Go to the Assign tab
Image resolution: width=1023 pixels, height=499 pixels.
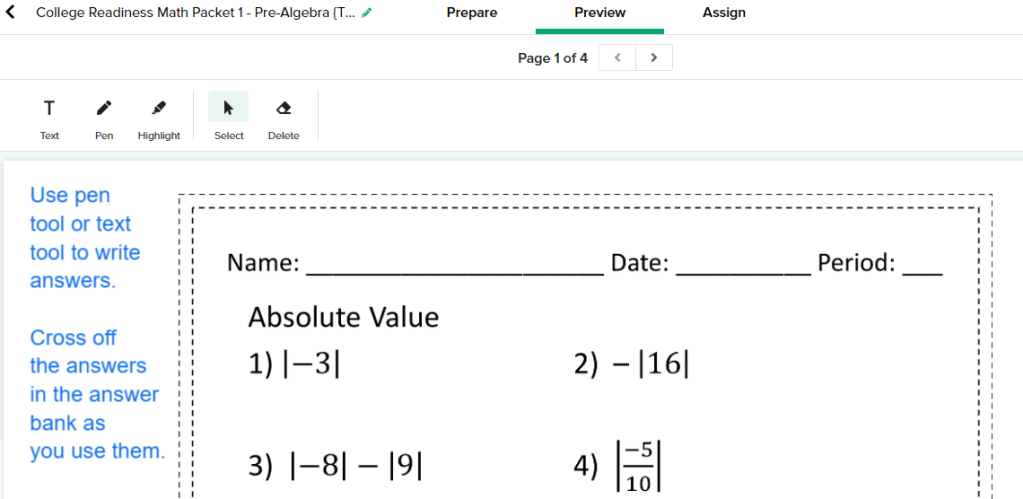point(724,13)
